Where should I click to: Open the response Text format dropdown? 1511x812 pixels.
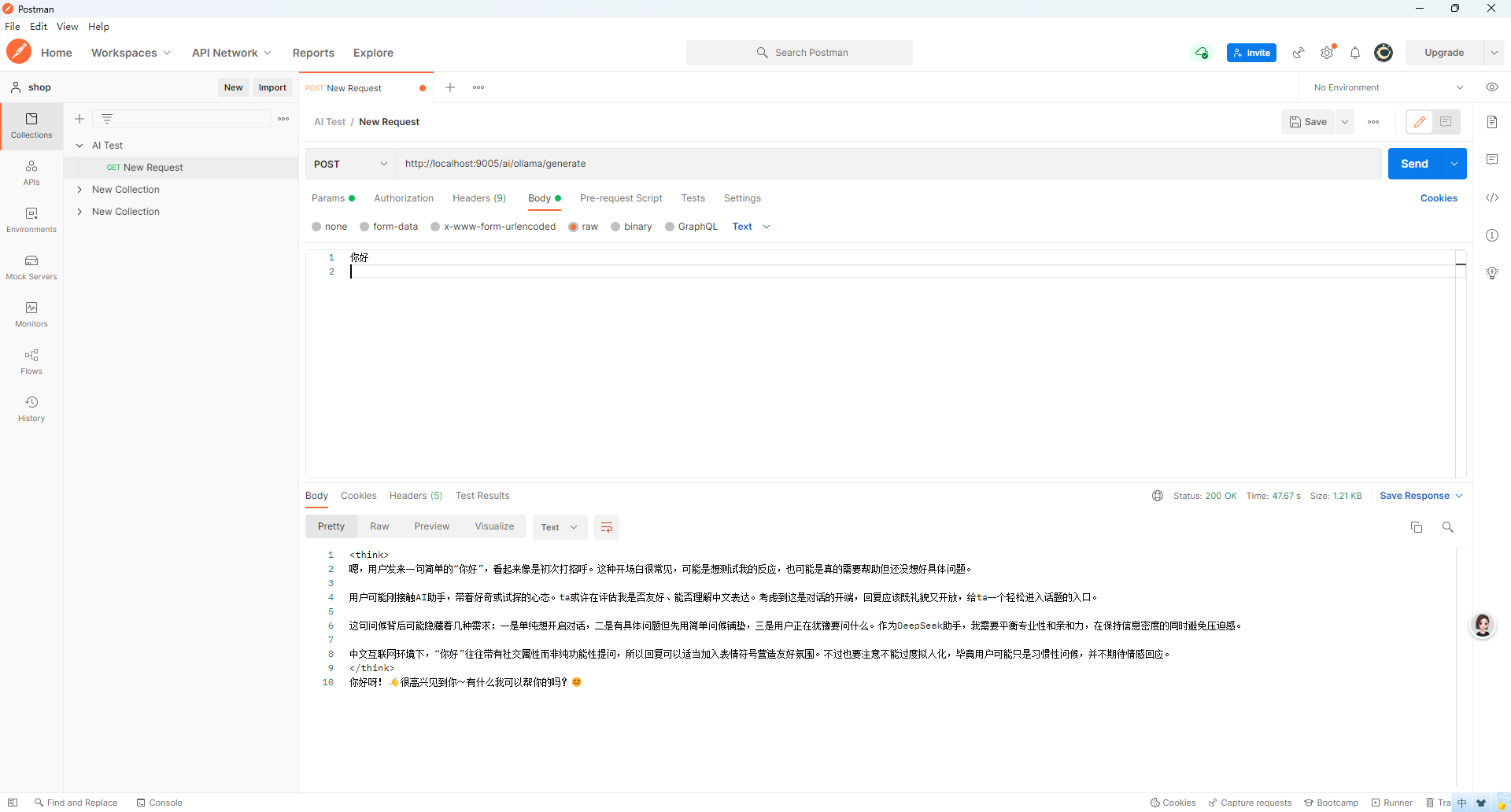560,527
